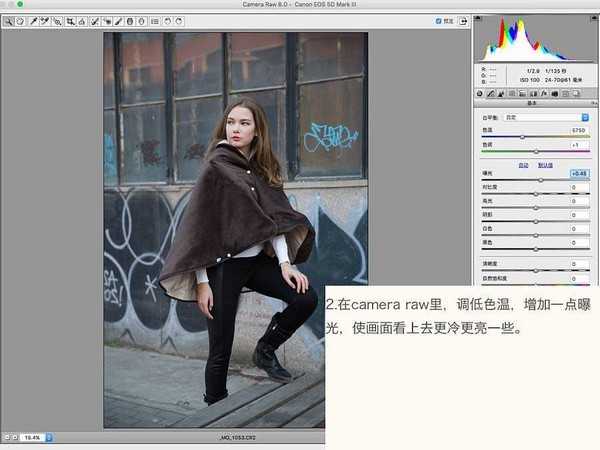Select the Zoom tool in the toolbar
Image resolution: width=600 pixels, height=450 pixels.
[8, 20]
